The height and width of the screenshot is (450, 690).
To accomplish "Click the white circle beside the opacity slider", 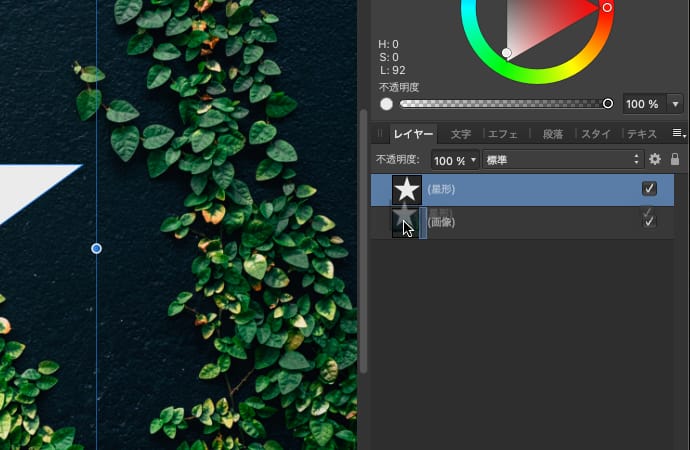I will coord(386,103).
